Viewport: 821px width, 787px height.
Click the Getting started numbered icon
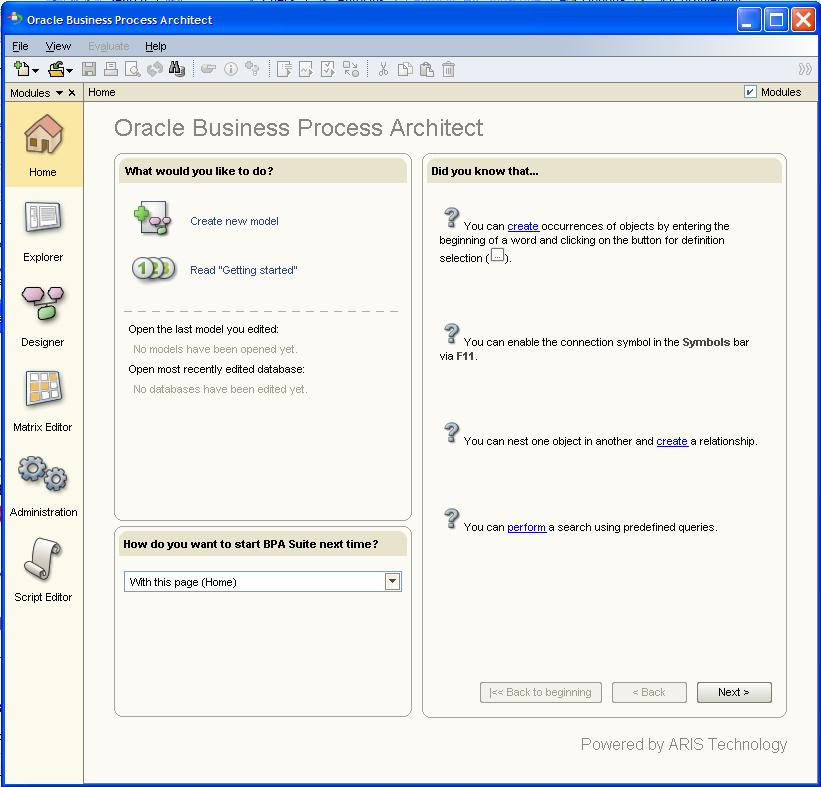pyautogui.click(x=153, y=269)
